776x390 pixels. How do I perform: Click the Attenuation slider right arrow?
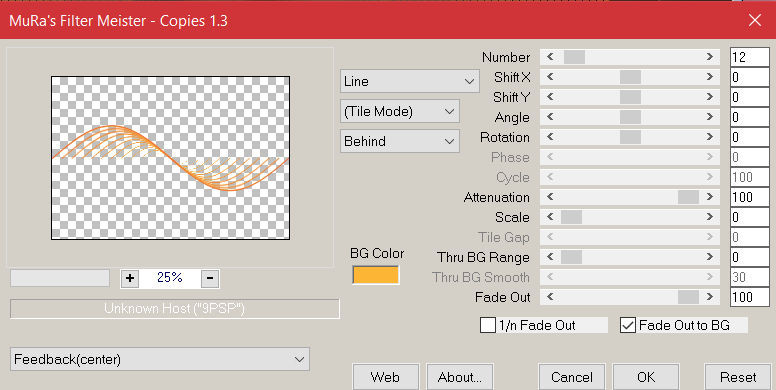710,197
